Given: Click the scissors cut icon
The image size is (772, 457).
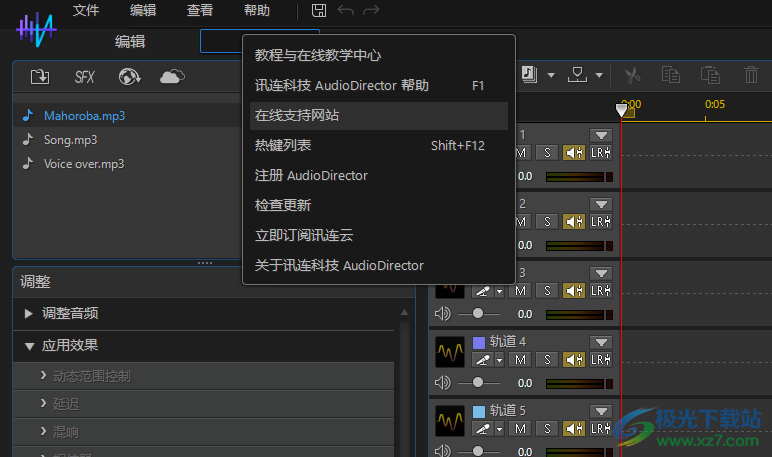Looking at the screenshot, I should (633, 75).
